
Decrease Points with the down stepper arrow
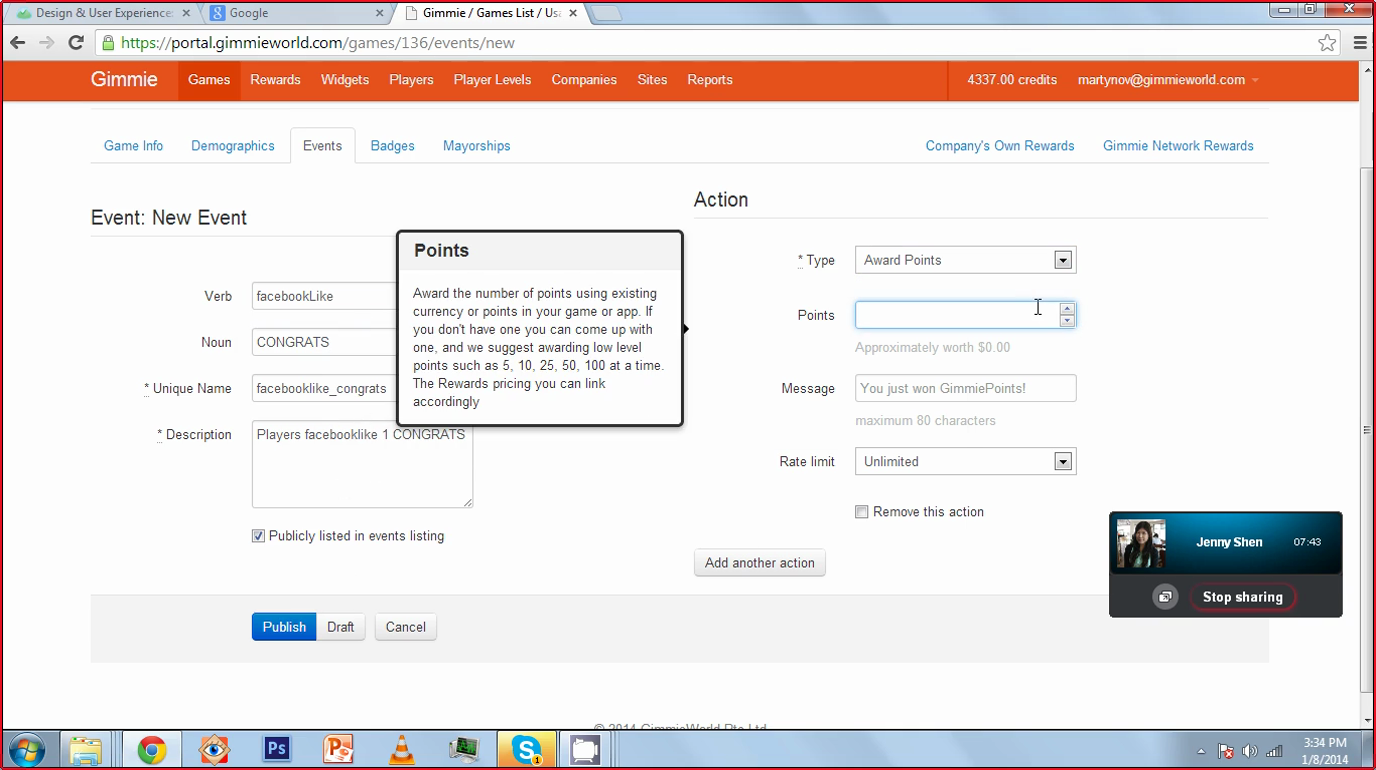1067,321
